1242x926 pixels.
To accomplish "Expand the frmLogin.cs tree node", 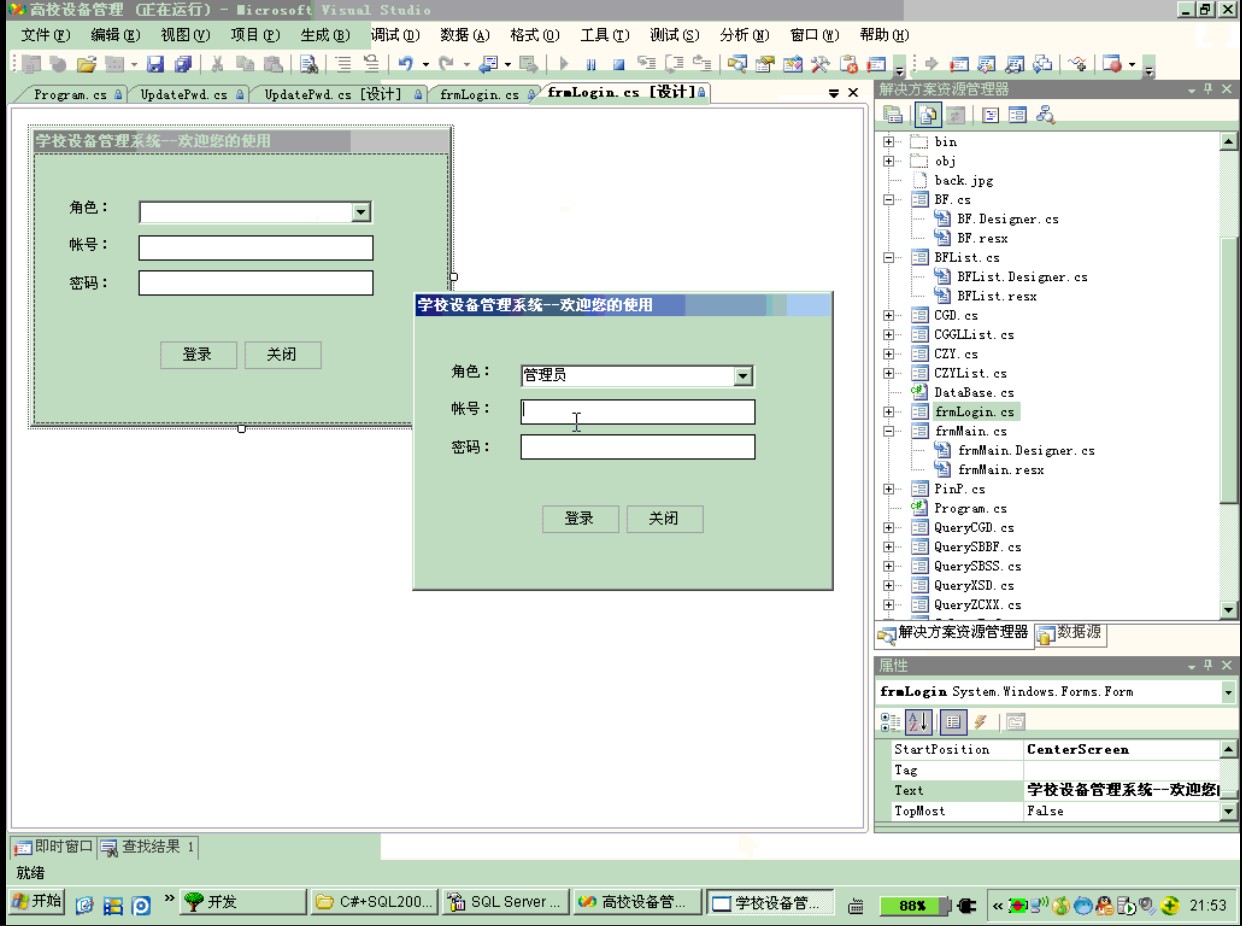I will click(888, 412).
